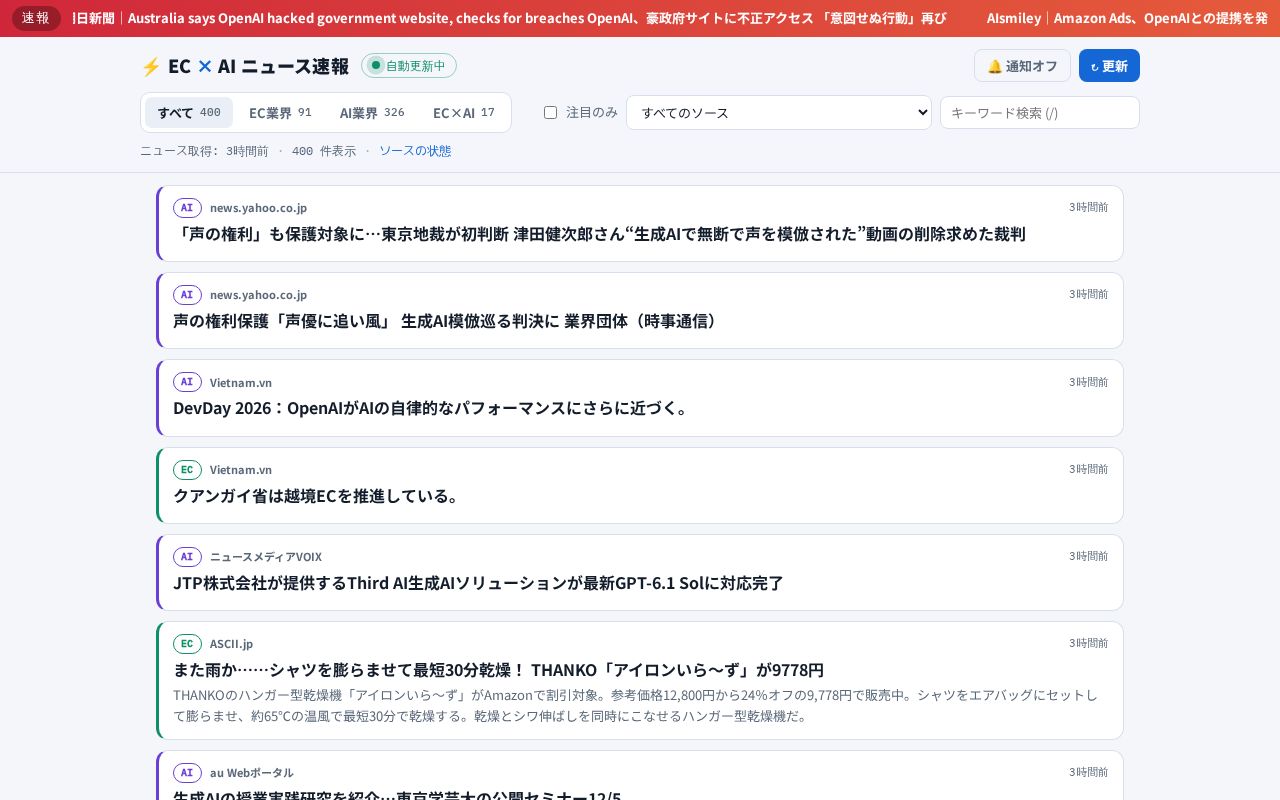The width and height of the screenshot is (1280, 800).
Task: Click ニュースメディアVOIX source label
Action: click(266, 556)
